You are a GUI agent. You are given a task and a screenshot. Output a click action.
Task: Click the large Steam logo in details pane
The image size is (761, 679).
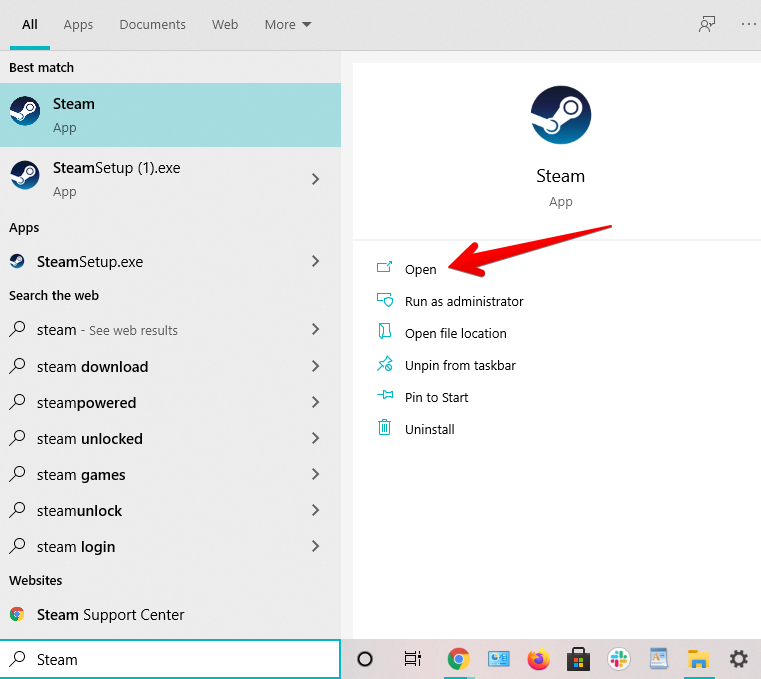tap(561, 115)
